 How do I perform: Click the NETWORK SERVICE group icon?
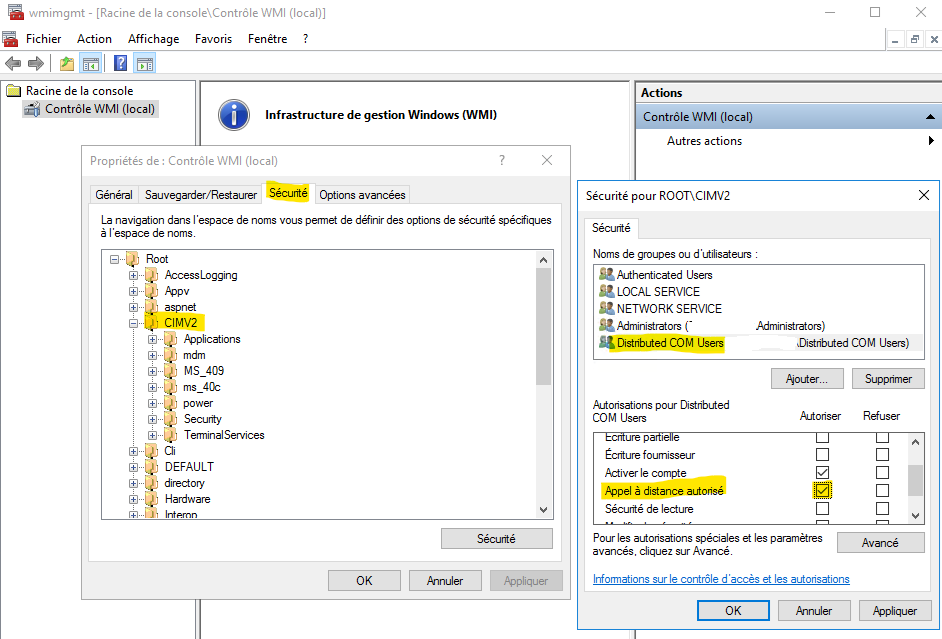pos(606,308)
